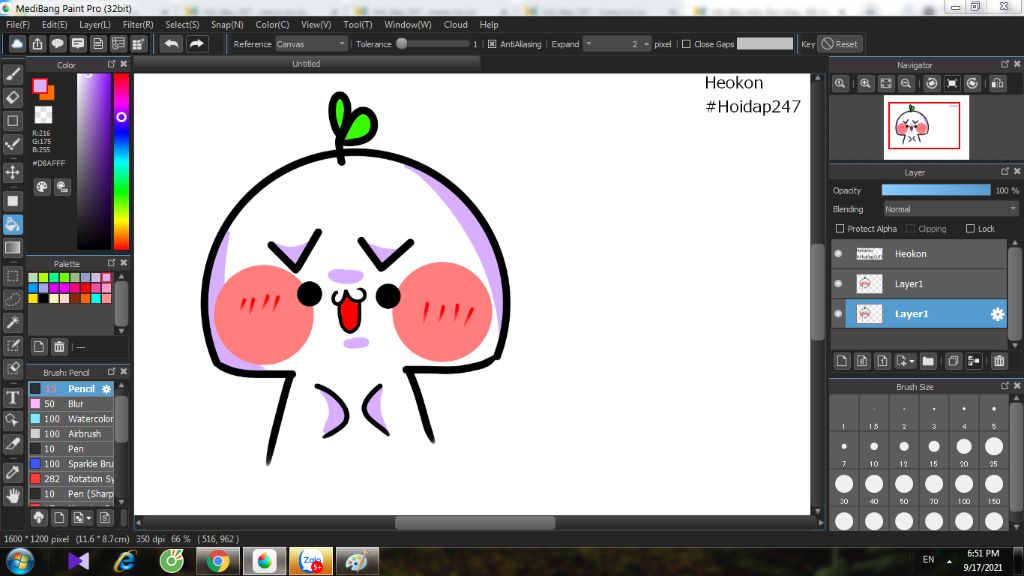Viewport: 1024px width, 576px height.
Task: Hide the Layer1 just below Heokon
Action: [839, 283]
